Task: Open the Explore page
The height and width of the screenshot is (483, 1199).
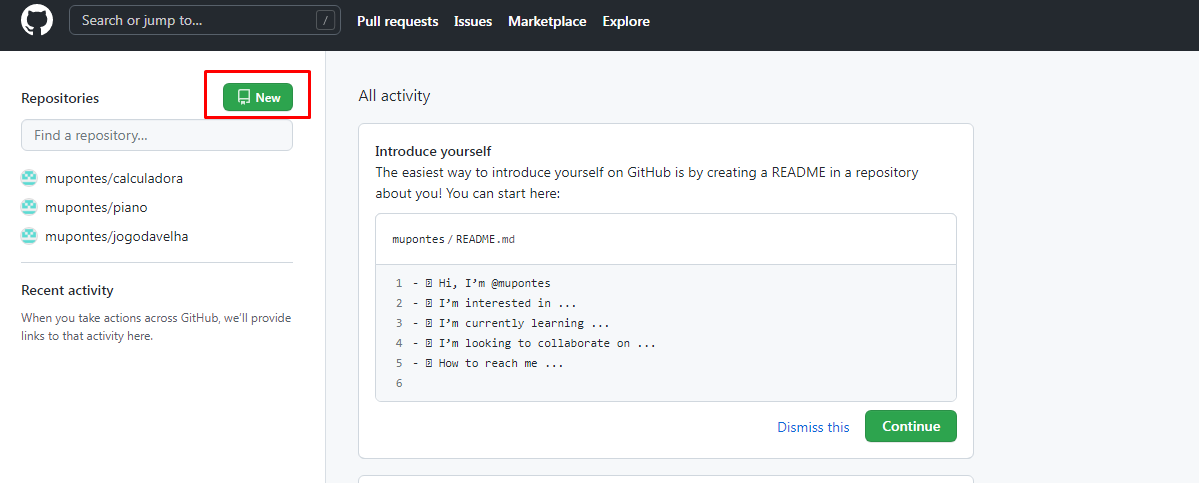Action: coord(626,21)
